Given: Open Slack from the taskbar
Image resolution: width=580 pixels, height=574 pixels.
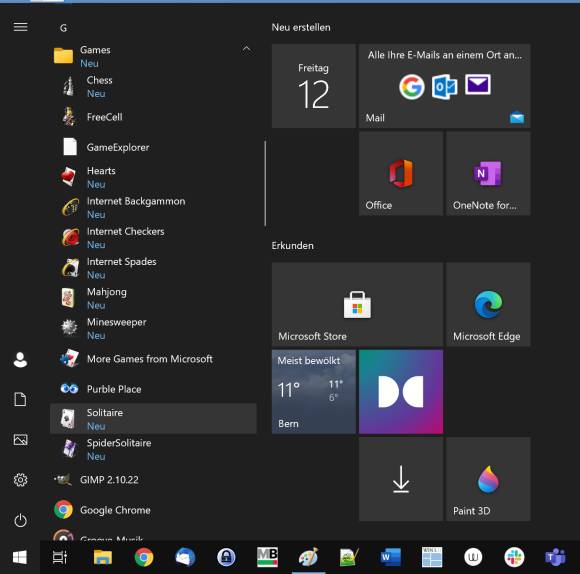Looking at the screenshot, I should [x=514, y=557].
